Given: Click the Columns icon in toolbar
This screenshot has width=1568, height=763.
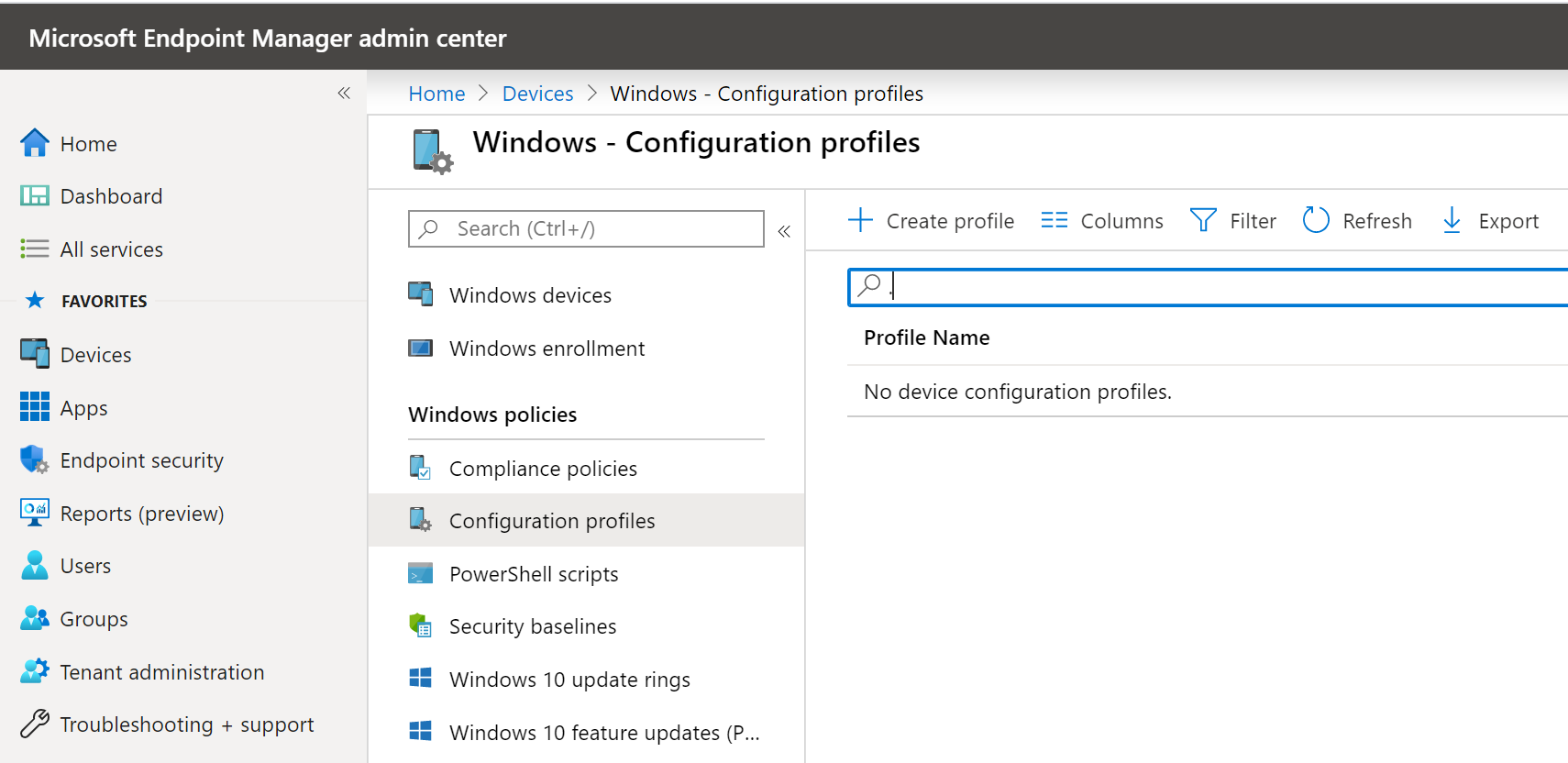Looking at the screenshot, I should click(1055, 220).
